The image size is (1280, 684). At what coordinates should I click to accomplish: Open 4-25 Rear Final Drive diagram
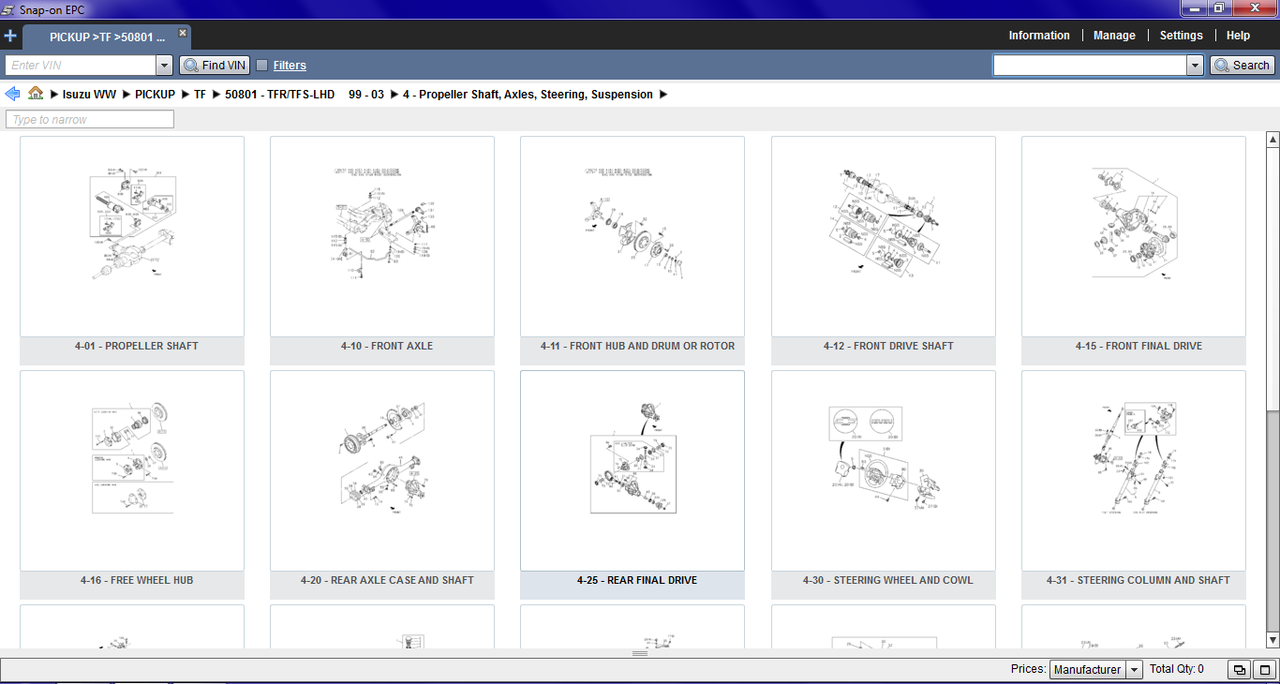tap(632, 470)
